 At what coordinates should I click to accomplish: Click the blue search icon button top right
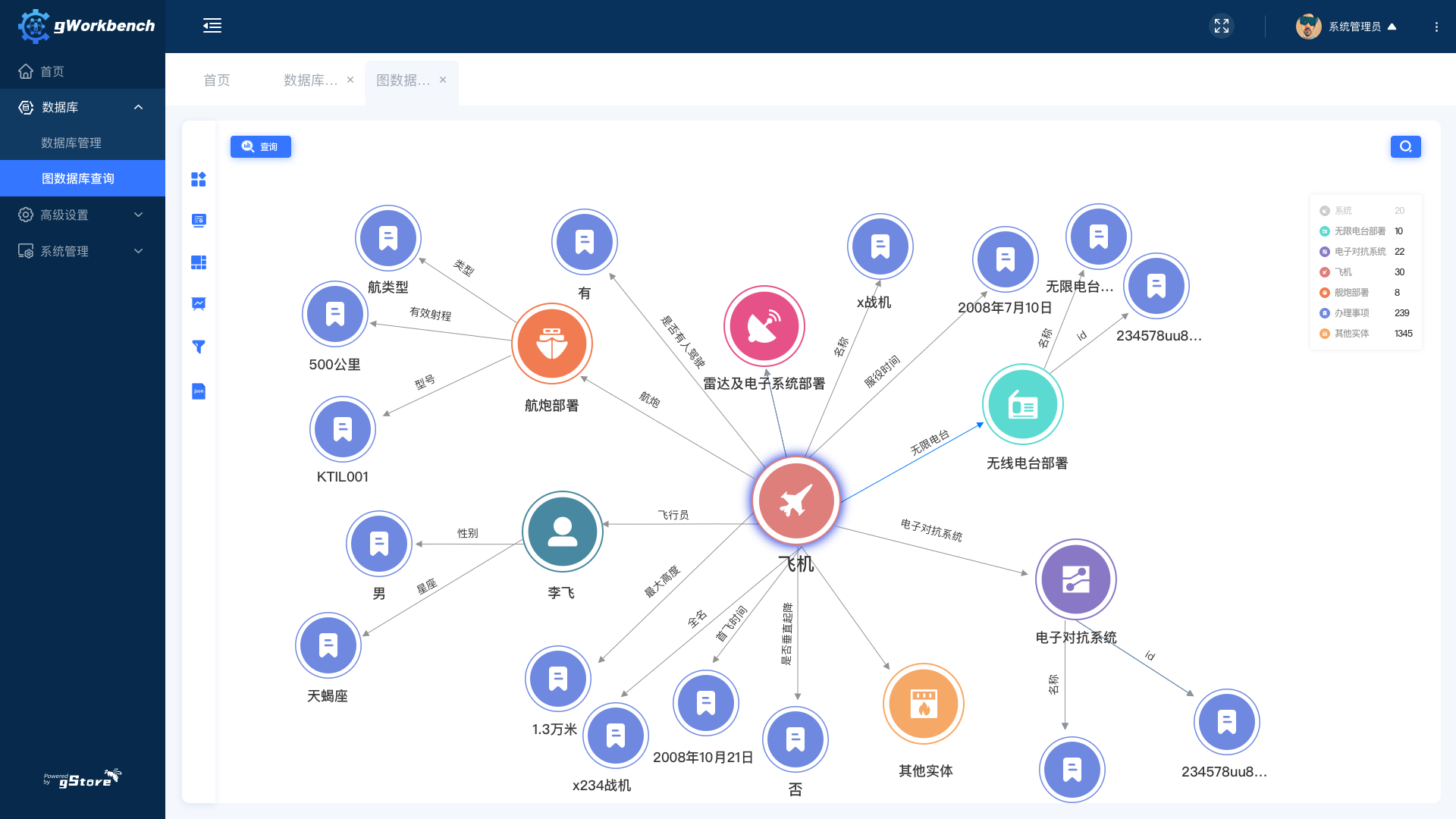click(1405, 146)
